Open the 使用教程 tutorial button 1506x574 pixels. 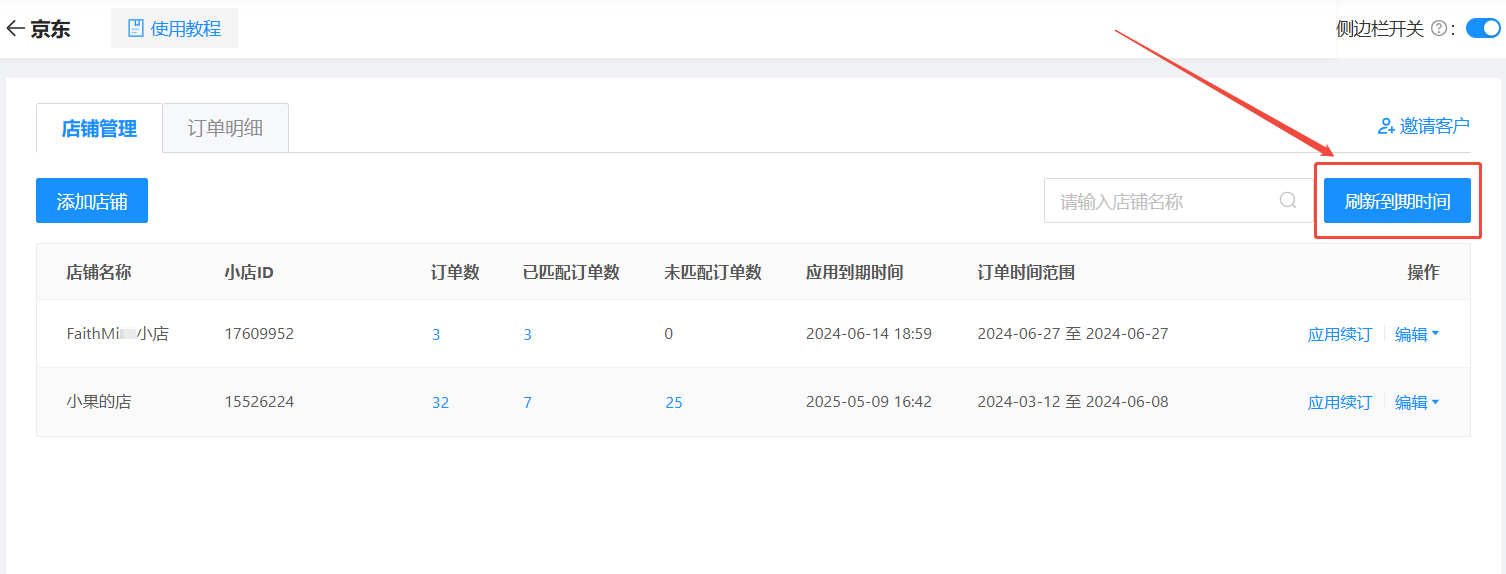pyautogui.click(x=175, y=29)
